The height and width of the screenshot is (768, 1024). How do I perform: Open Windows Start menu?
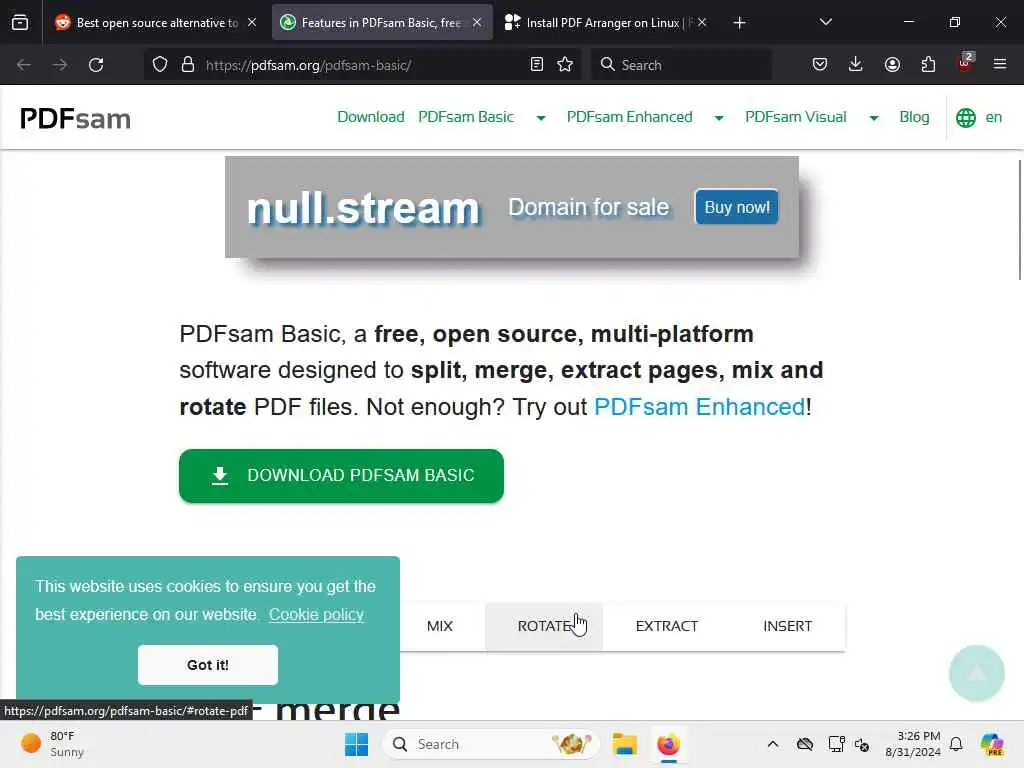(x=357, y=744)
